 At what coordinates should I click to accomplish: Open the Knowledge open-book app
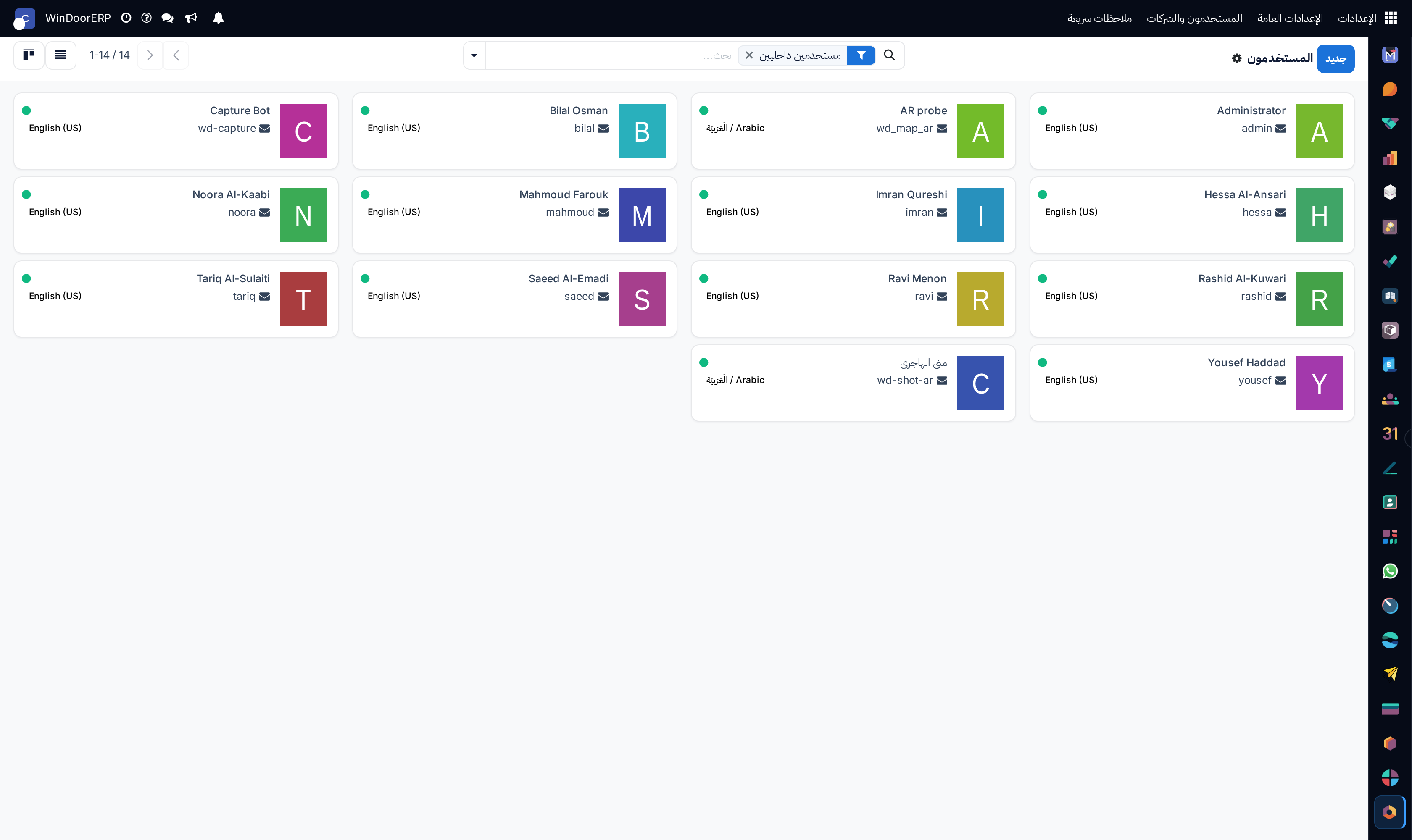click(x=1390, y=296)
